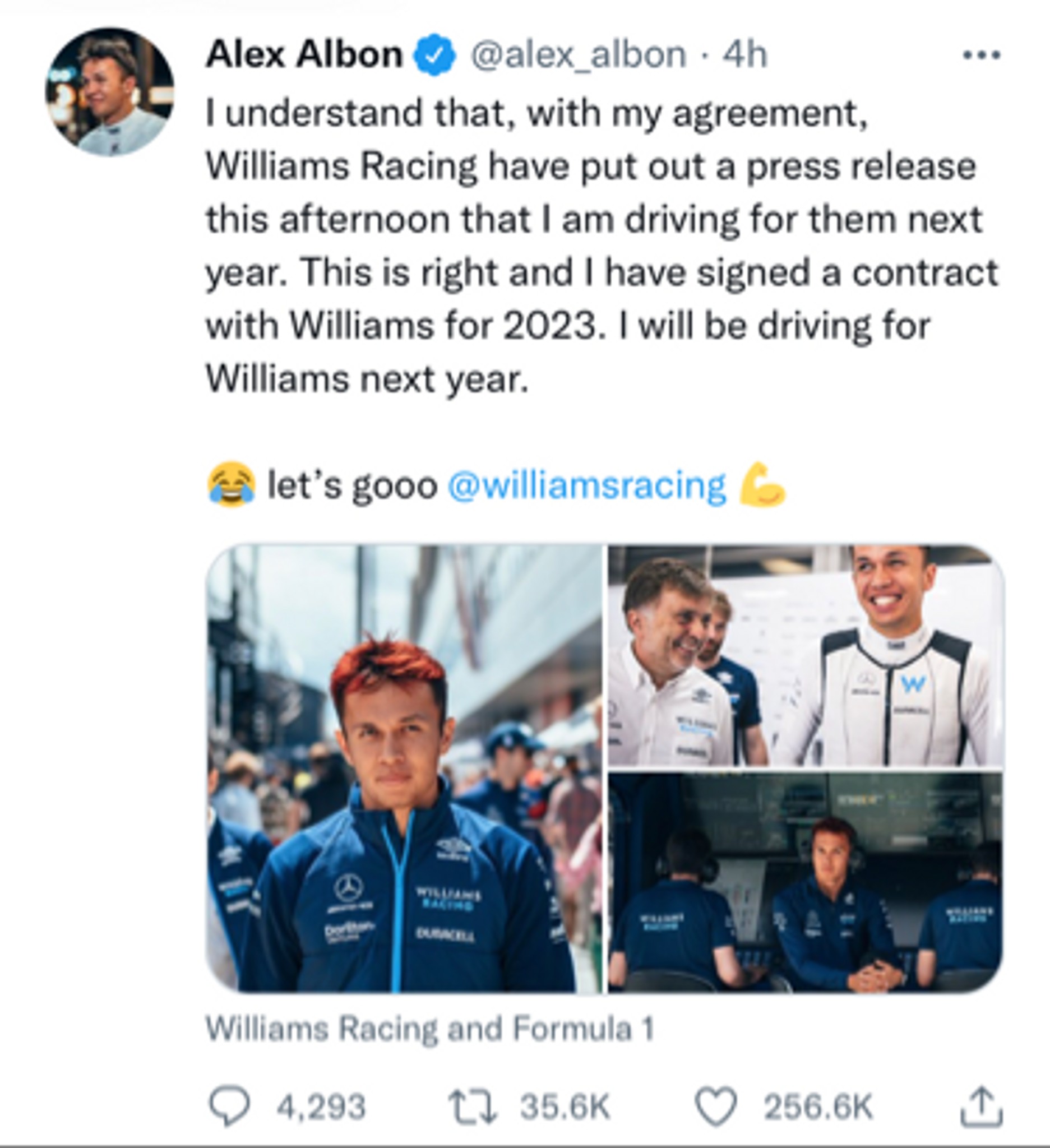
Task: Click the Alex Albon display name
Action: (304, 55)
